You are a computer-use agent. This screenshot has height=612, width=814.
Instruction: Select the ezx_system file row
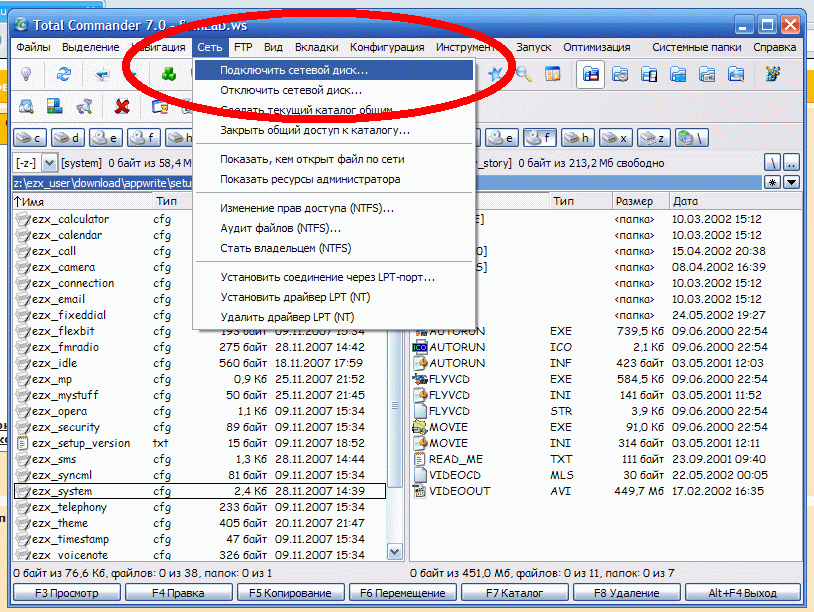tap(200, 491)
